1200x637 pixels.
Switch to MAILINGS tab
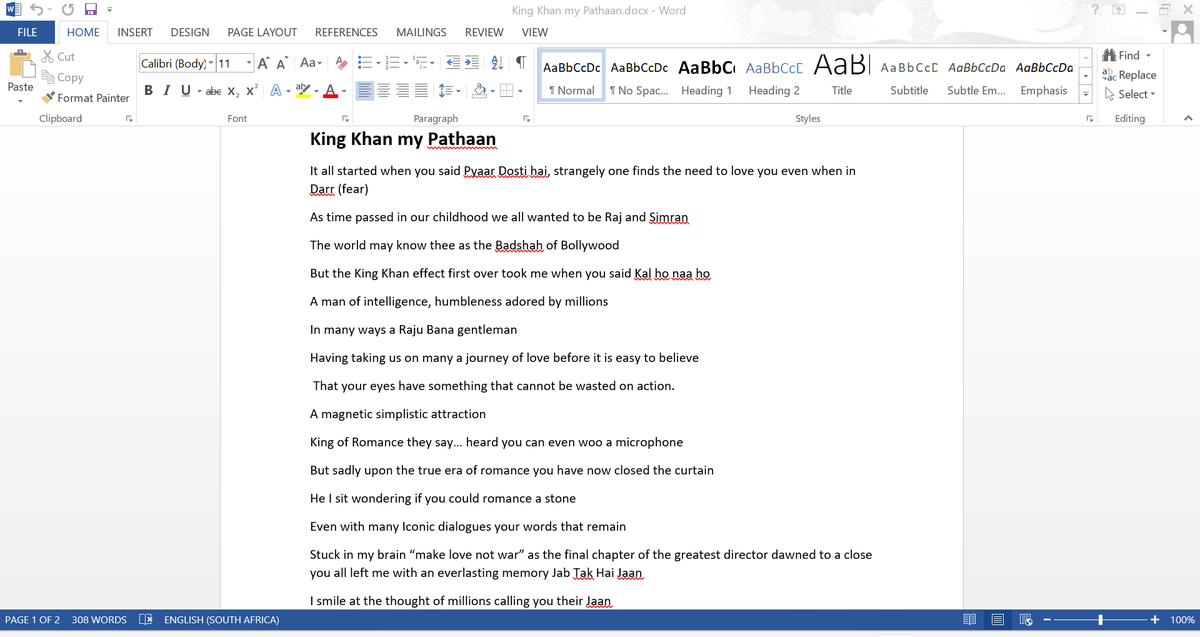tap(421, 32)
